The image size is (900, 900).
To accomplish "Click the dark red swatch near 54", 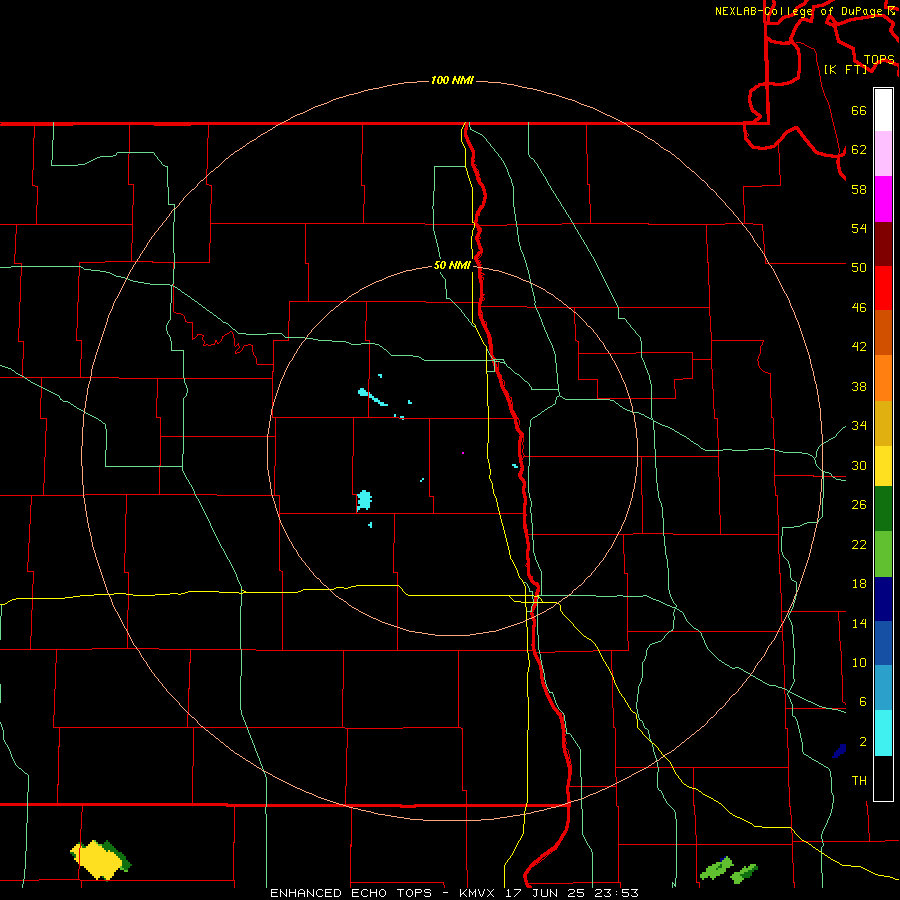I will pos(883,243).
